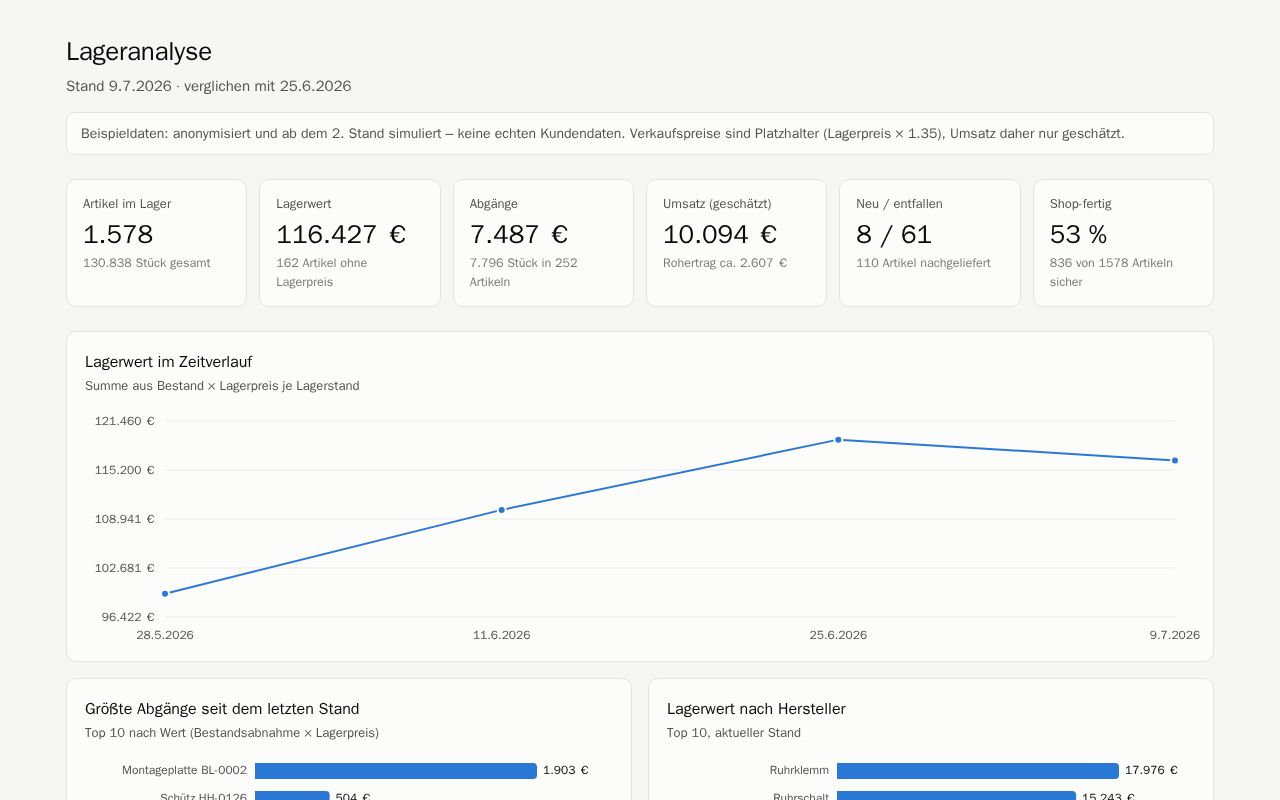Click the '8 / 61' value
The width and height of the screenshot is (1280, 800).
point(894,235)
